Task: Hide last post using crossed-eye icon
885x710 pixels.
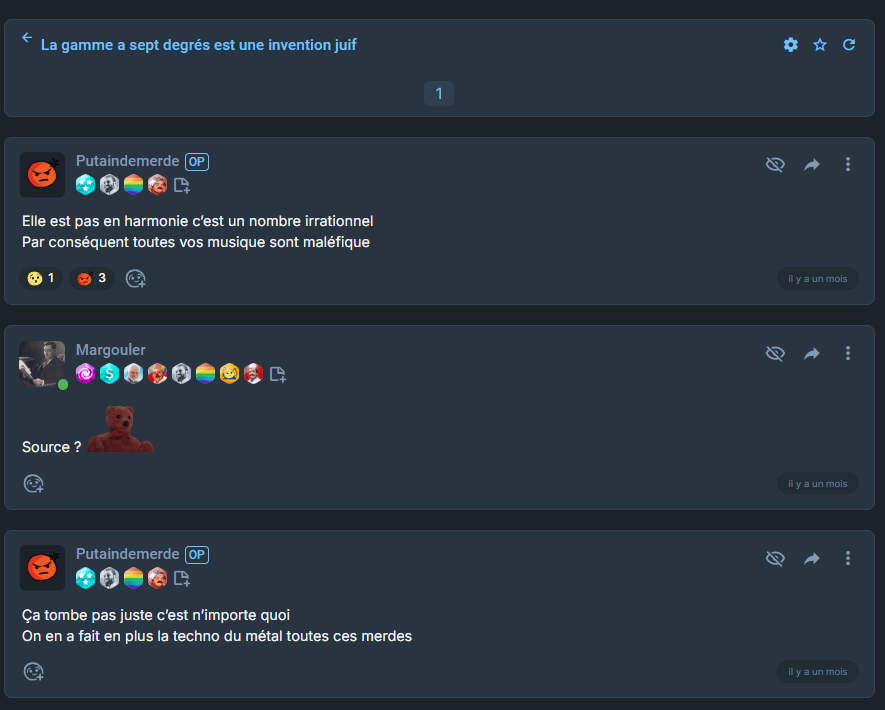Action: pos(775,559)
